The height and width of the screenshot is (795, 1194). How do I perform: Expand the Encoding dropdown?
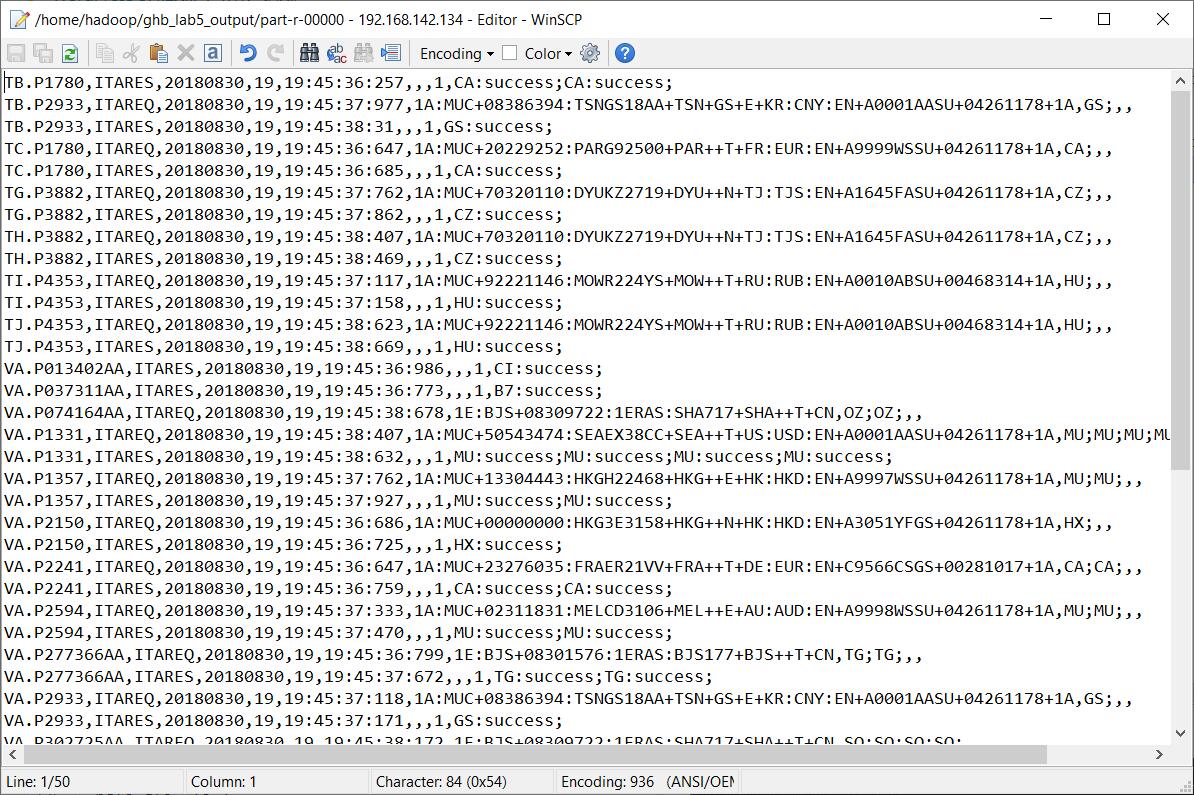457,53
